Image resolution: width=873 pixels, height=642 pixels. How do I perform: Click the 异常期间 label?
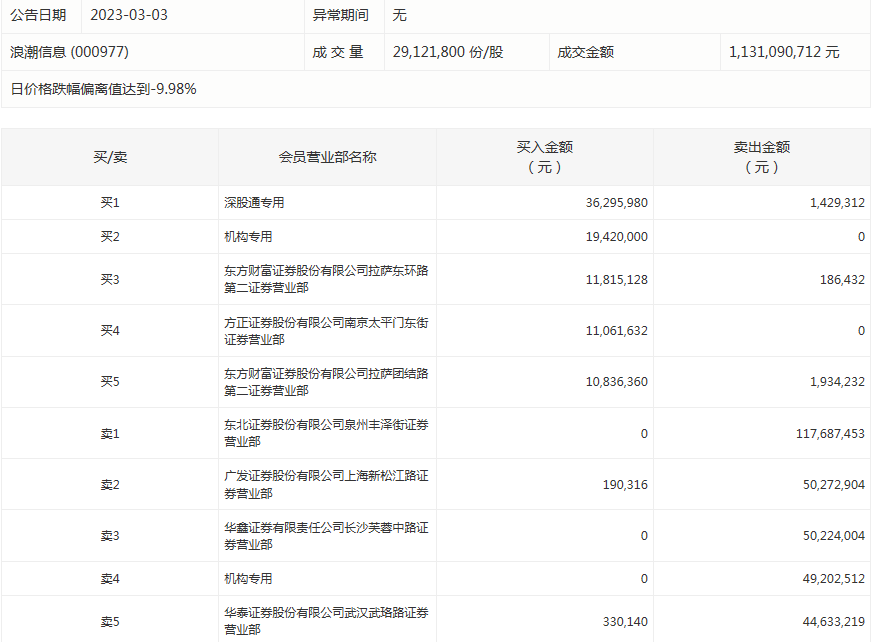[x=341, y=15]
